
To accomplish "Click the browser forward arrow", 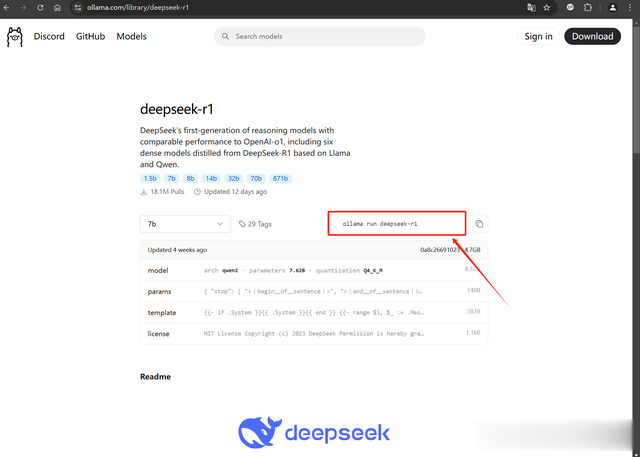I will click(23, 7).
